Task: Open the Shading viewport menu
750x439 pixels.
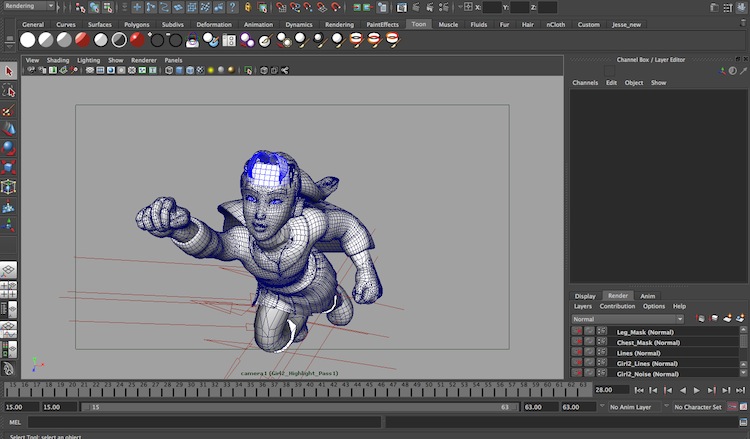Action: [58, 60]
